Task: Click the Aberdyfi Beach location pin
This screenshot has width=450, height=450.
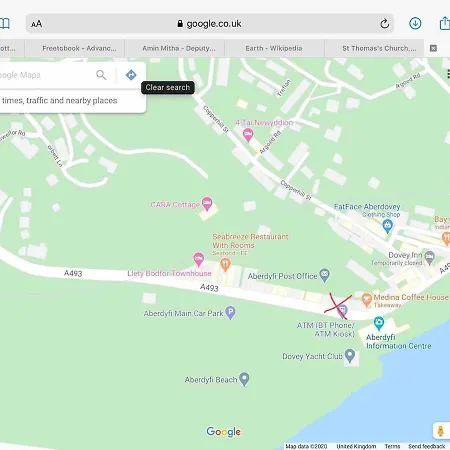Action: click(244, 379)
